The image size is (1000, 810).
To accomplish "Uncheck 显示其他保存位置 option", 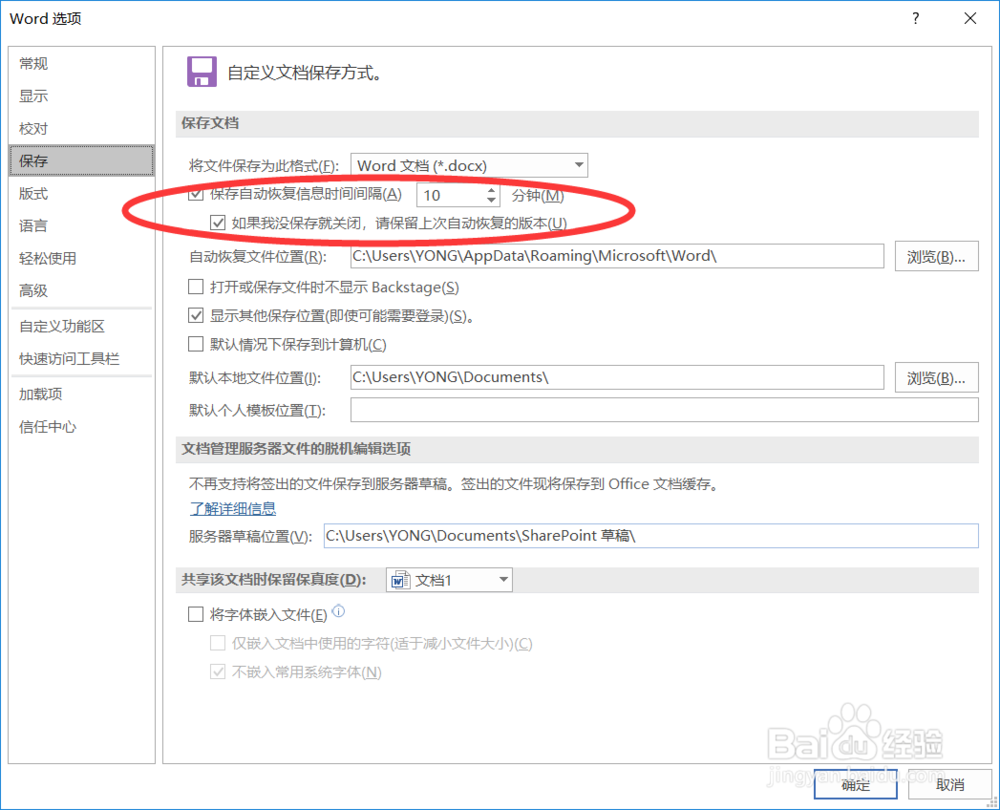I will tap(196, 315).
